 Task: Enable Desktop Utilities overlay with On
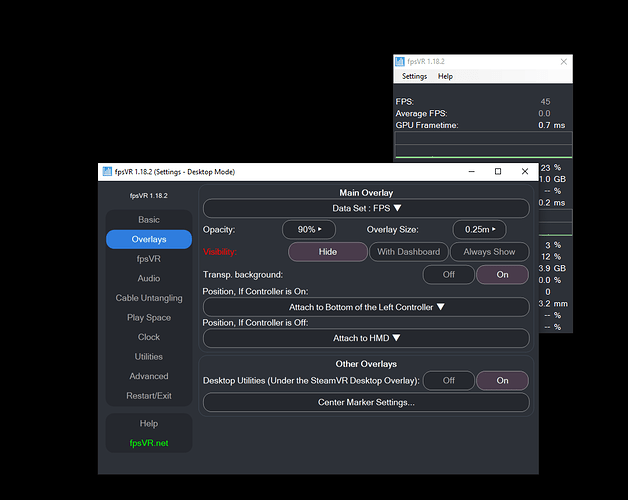pyautogui.click(x=501, y=380)
